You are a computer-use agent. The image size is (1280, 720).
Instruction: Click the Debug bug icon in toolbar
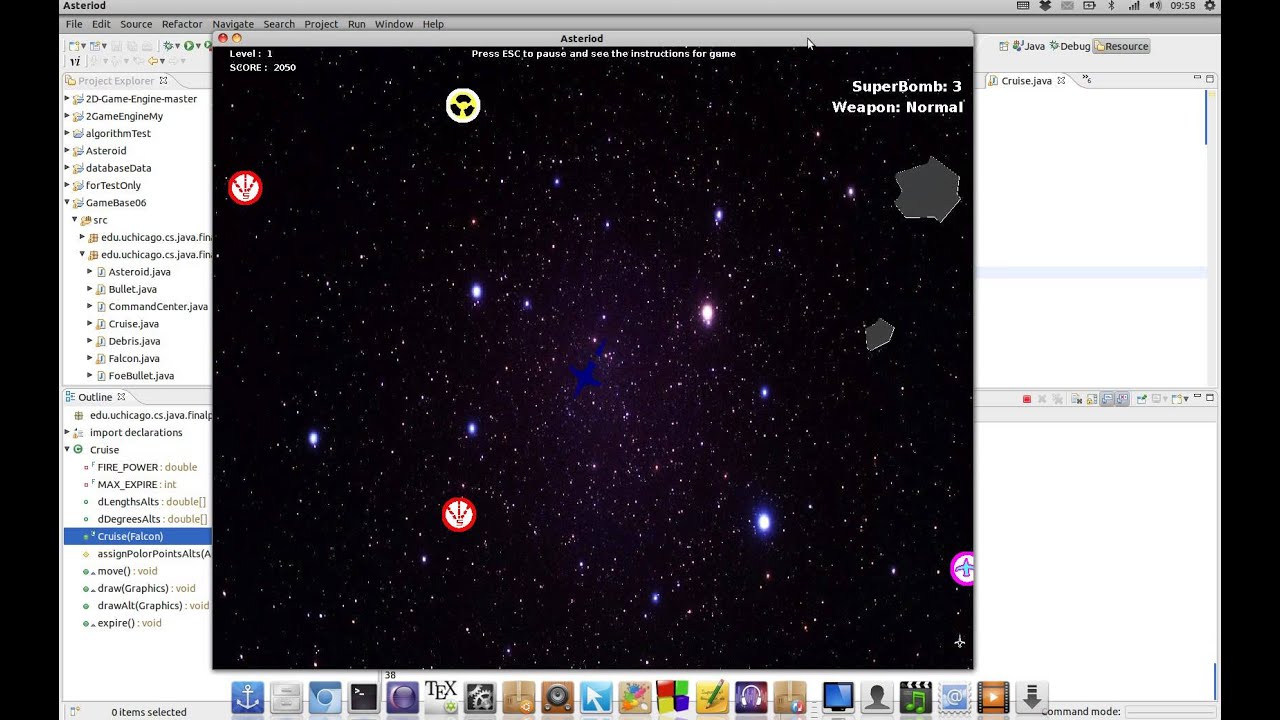tap(169, 46)
